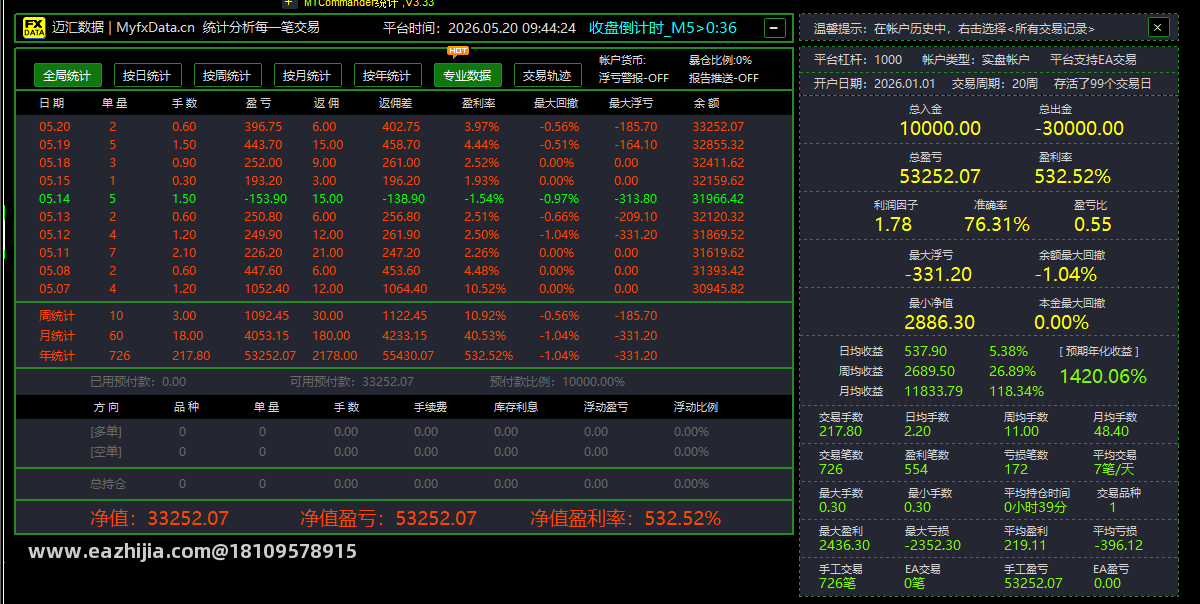Screen dimensions: 1200x604
Task: Click the [空单] positions row
Action: (404, 451)
